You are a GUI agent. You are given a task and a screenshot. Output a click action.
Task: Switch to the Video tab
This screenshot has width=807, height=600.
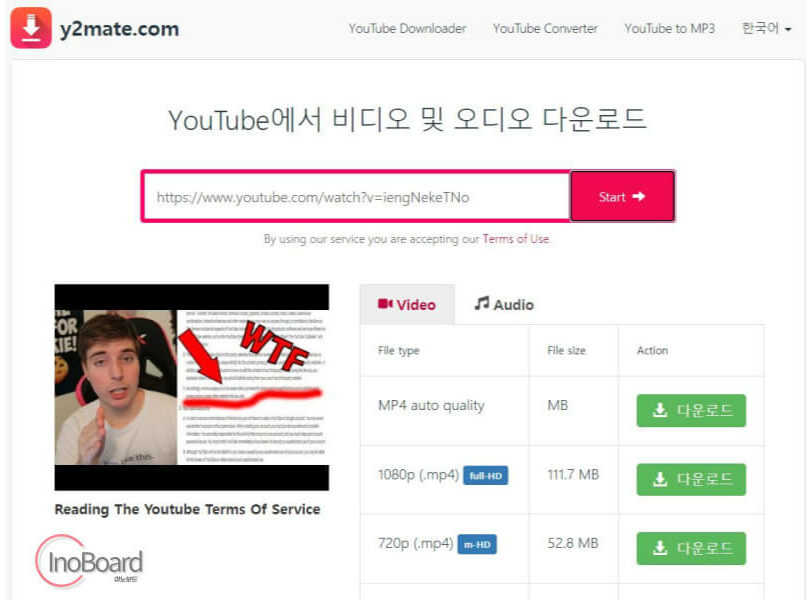coord(407,305)
